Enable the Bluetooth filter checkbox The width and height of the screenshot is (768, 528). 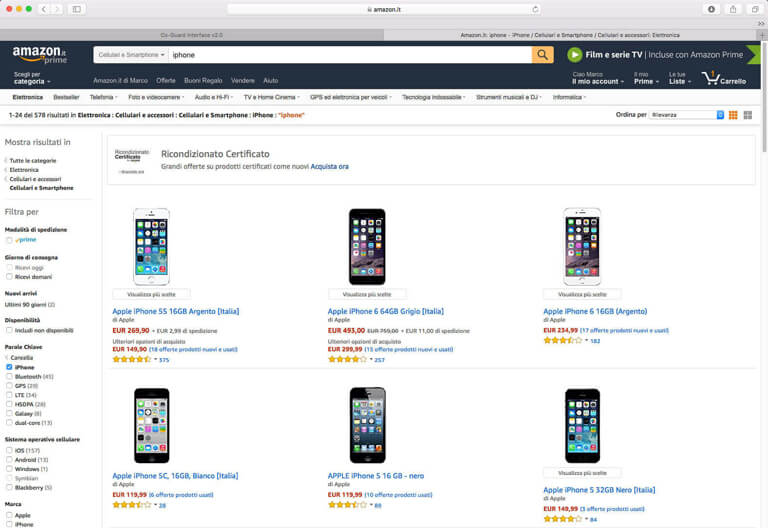pyautogui.click(x=9, y=377)
